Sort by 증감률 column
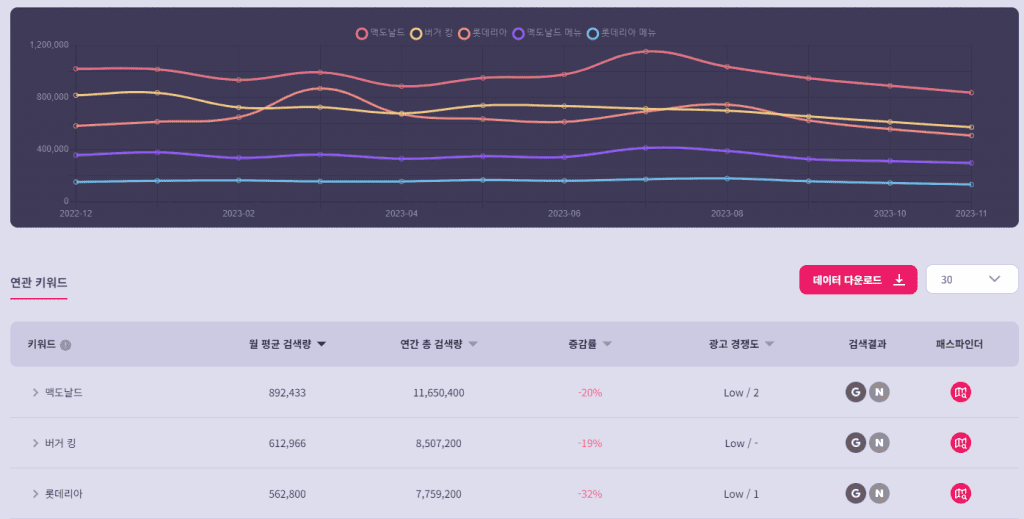 (x=590, y=344)
